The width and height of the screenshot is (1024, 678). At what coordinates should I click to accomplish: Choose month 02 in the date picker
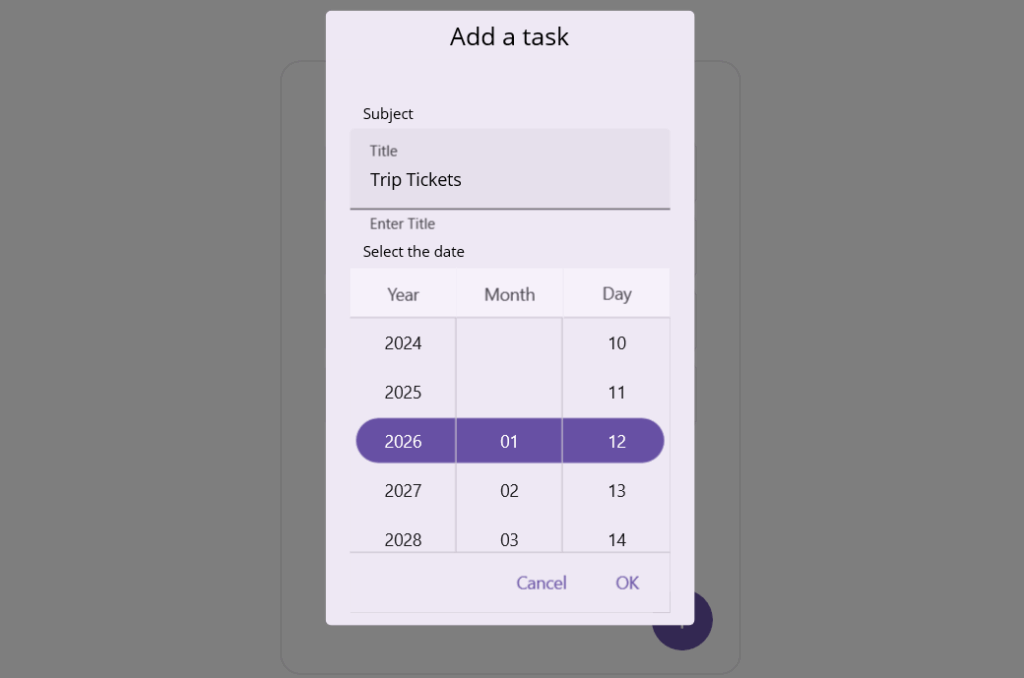point(509,490)
